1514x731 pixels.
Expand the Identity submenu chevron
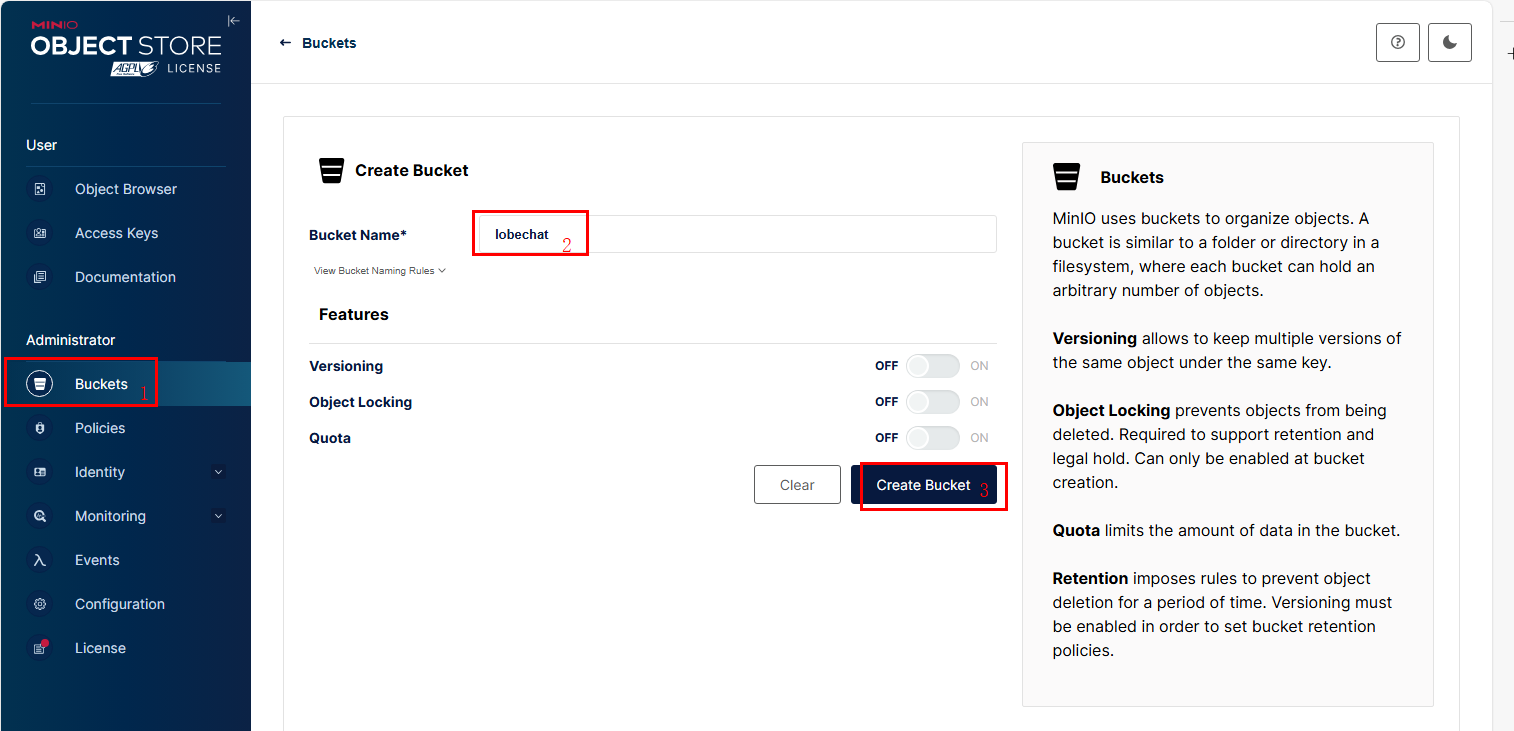point(219,472)
